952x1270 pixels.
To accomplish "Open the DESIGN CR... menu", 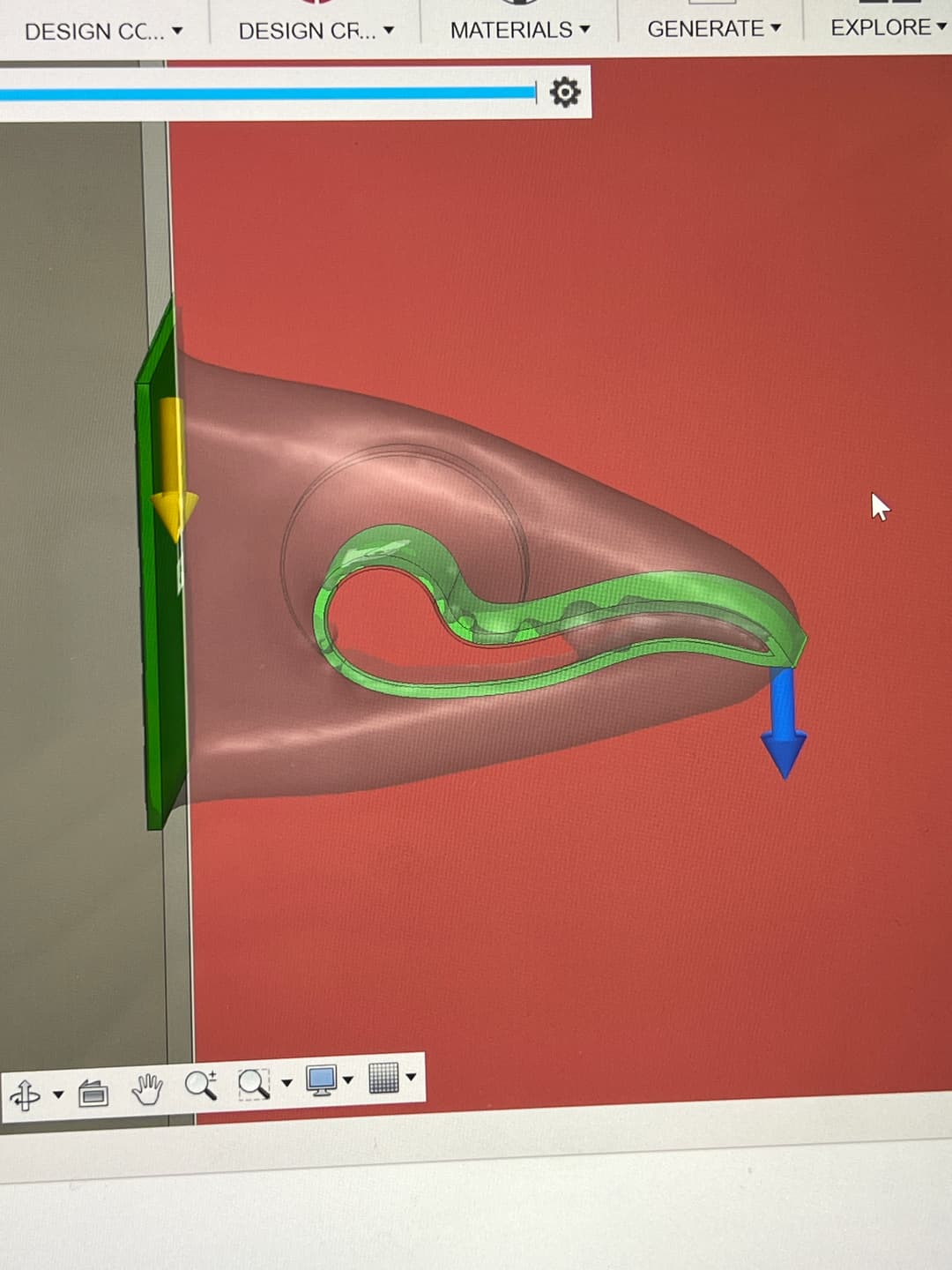I will [316, 31].
